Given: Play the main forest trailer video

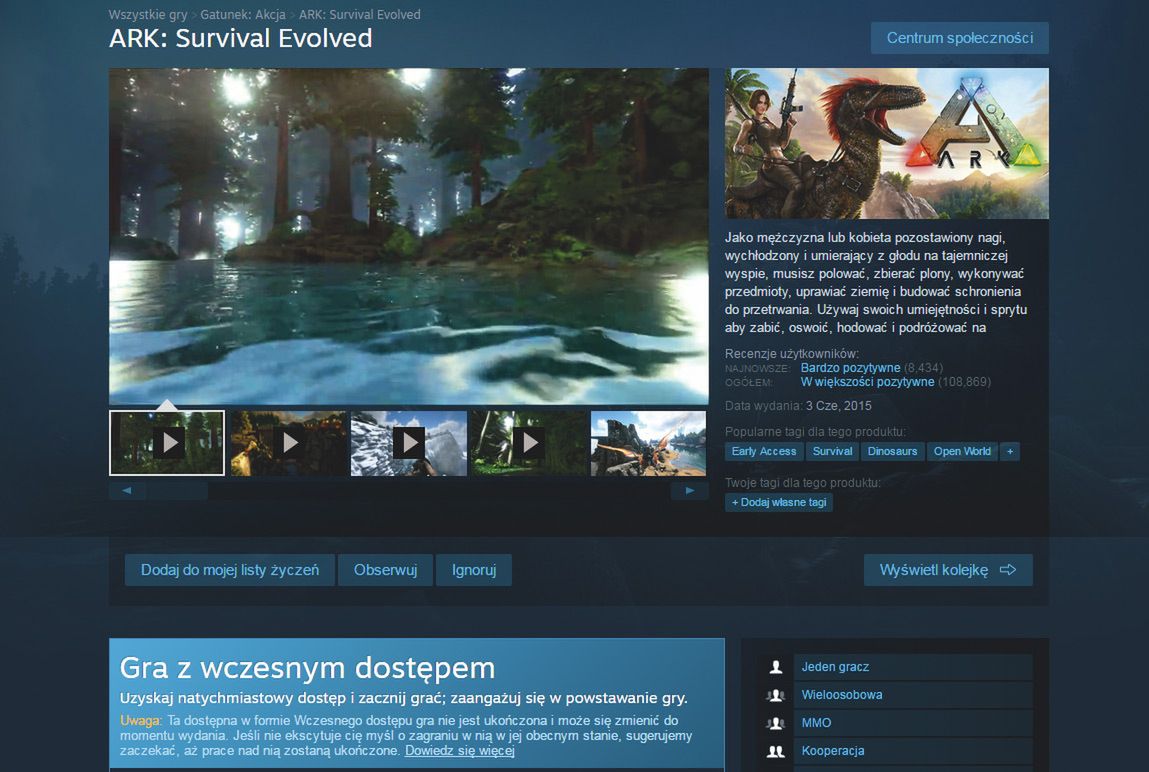Looking at the screenshot, I should coord(409,236).
